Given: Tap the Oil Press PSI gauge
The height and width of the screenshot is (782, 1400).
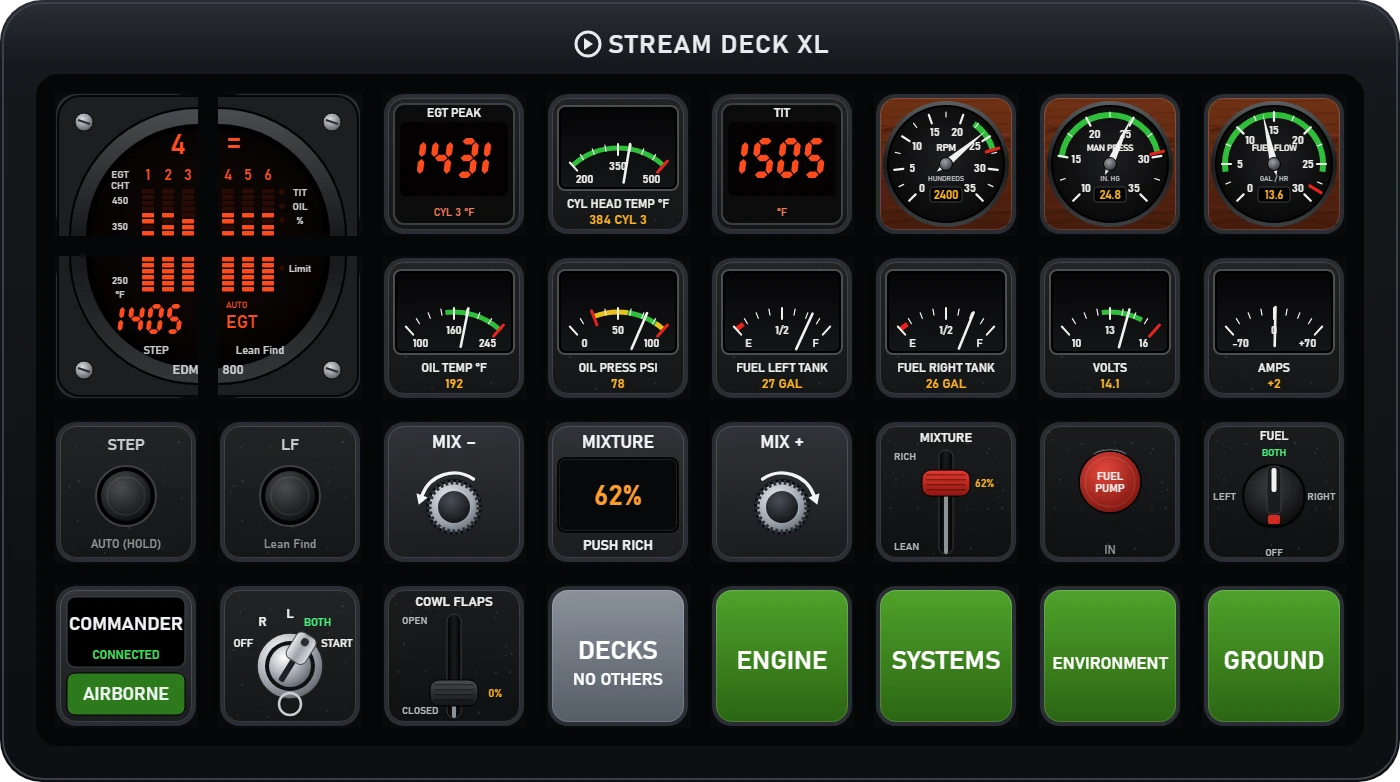Looking at the screenshot, I should click(618, 328).
